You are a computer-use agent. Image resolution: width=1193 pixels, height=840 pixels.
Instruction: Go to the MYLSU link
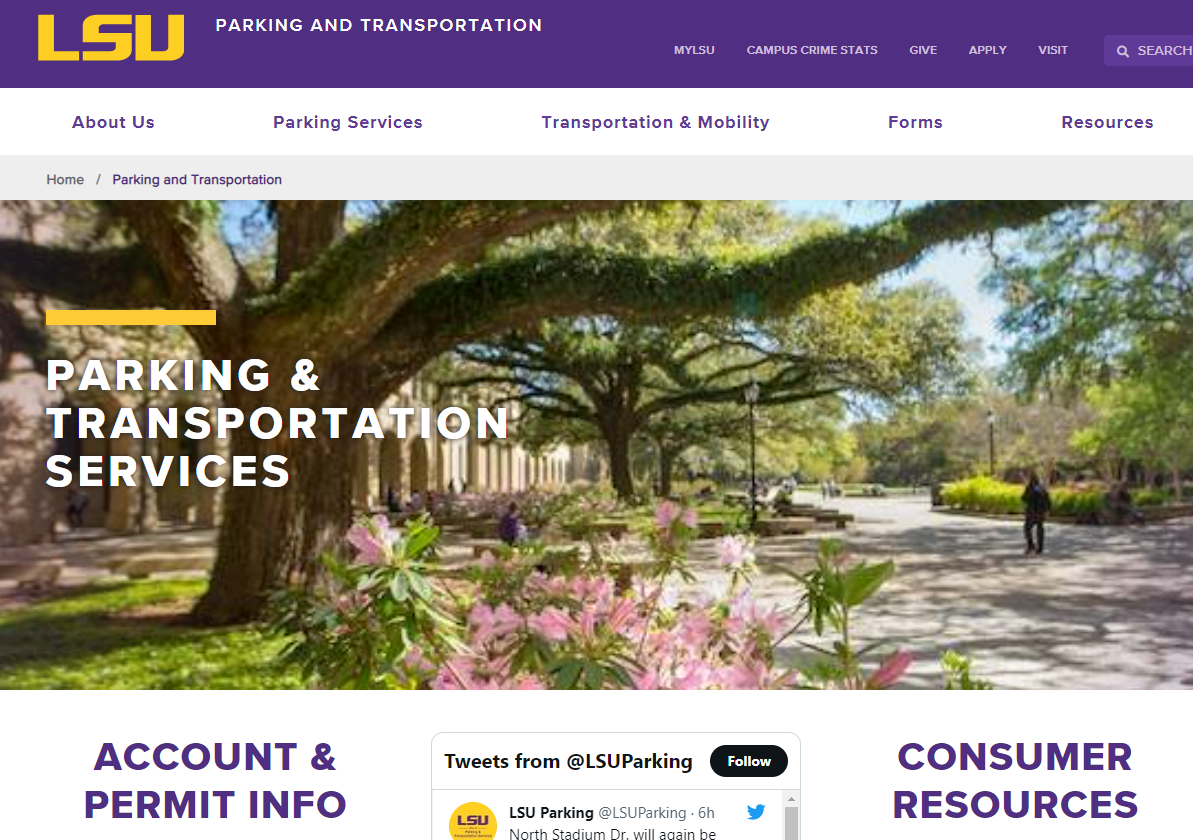click(x=694, y=50)
